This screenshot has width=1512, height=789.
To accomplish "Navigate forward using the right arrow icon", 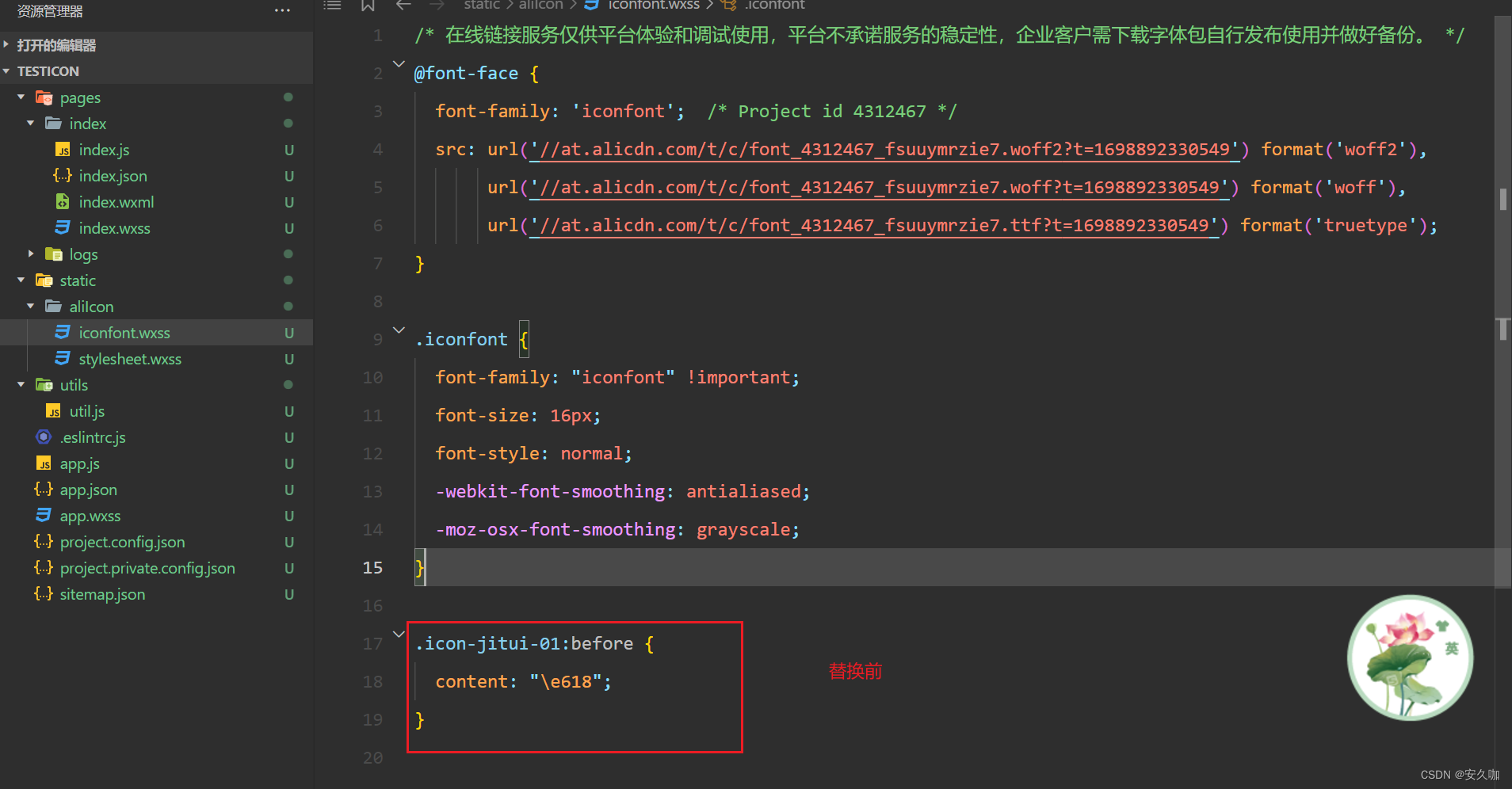I will pos(436,6).
